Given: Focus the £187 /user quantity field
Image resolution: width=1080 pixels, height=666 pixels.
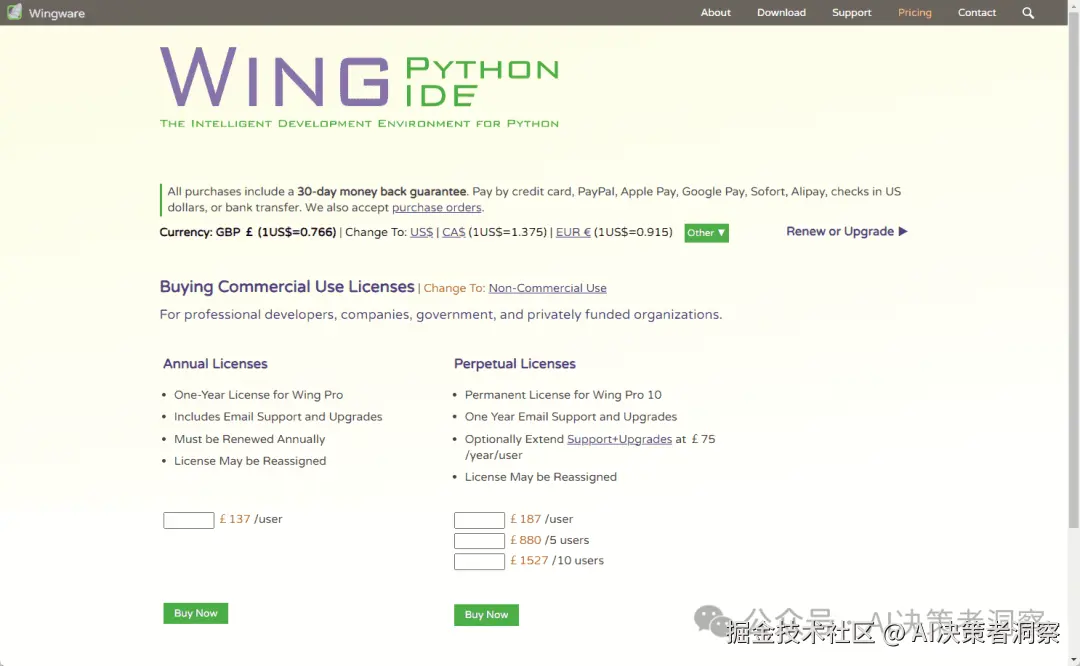Looking at the screenshot, I should coord(479,520).
